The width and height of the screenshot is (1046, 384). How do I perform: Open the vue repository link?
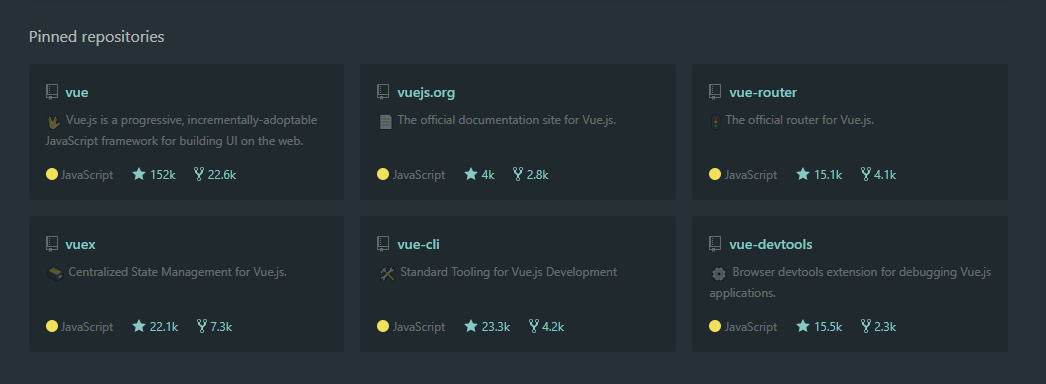pos(77,93)
